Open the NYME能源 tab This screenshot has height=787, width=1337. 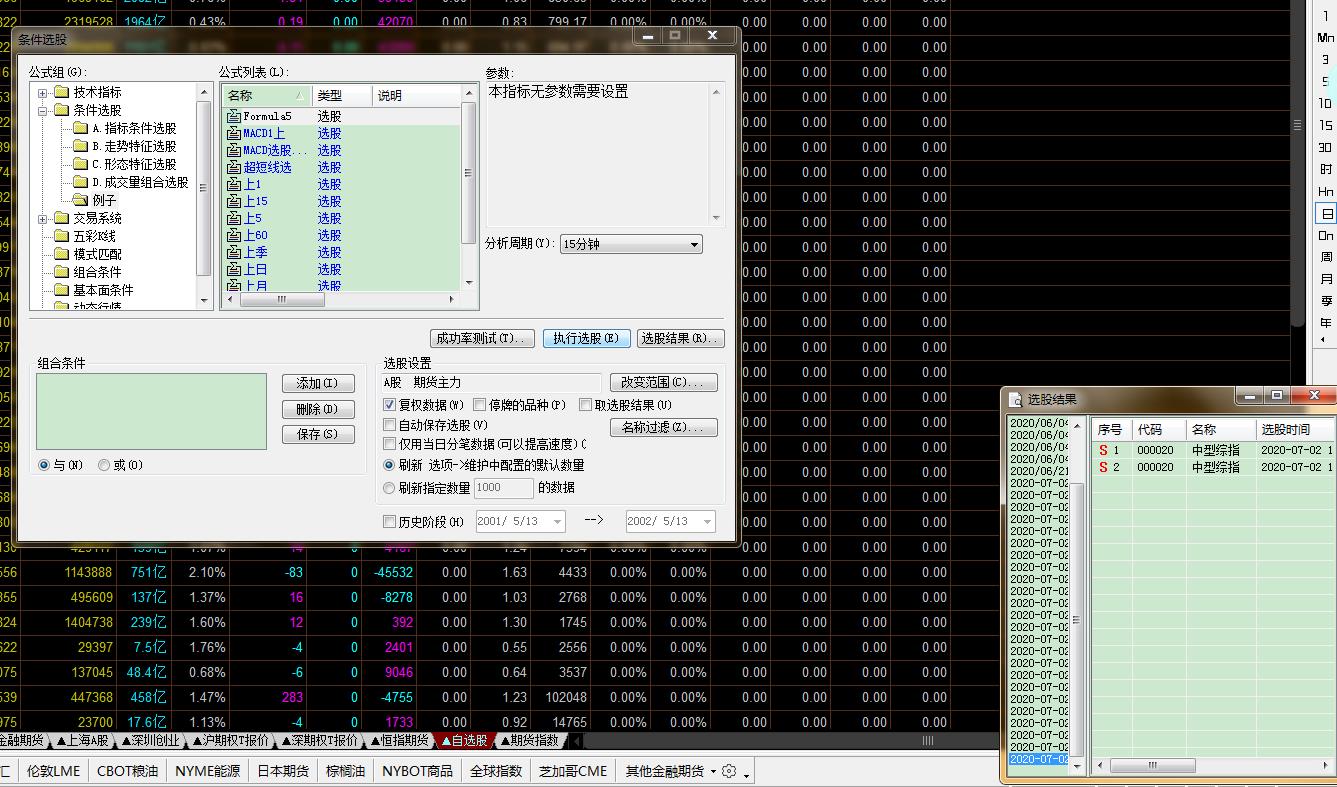pos(207,771)
